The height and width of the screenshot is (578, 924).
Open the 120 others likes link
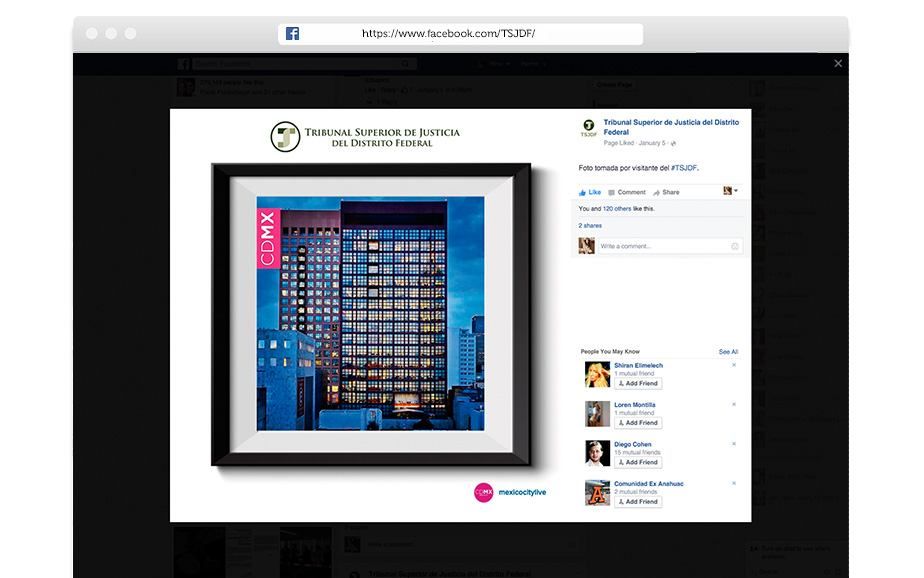point(617,209)
